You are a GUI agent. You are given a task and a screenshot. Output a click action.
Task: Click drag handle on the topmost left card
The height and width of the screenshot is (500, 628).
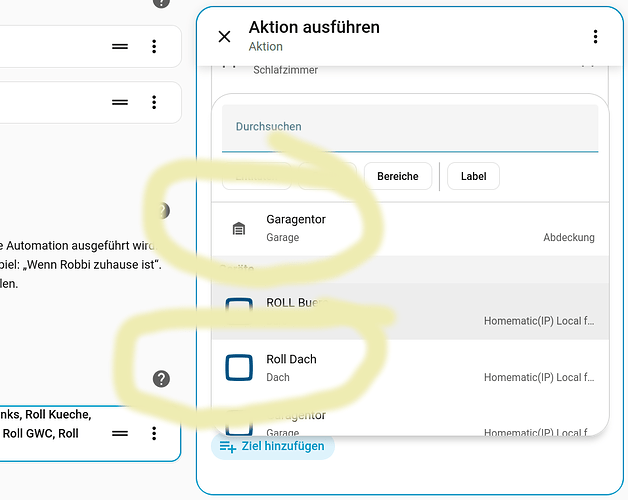[x=120, y=46]
